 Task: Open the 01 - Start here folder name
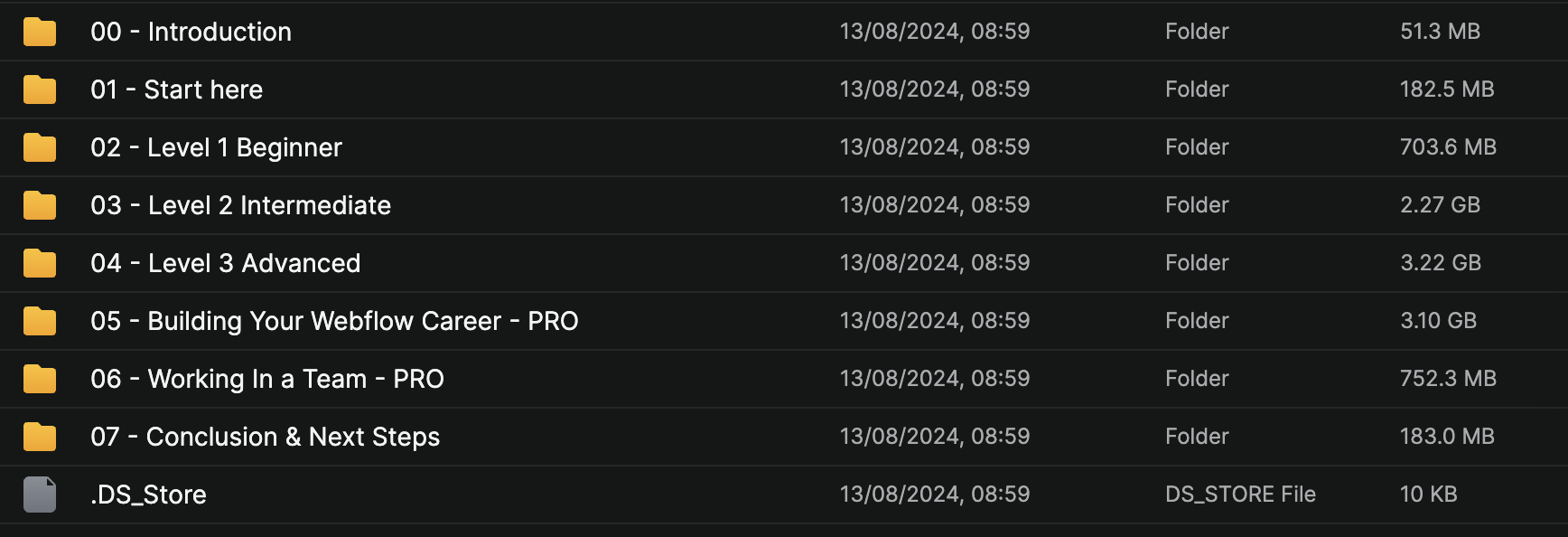[x=176, y=89]
